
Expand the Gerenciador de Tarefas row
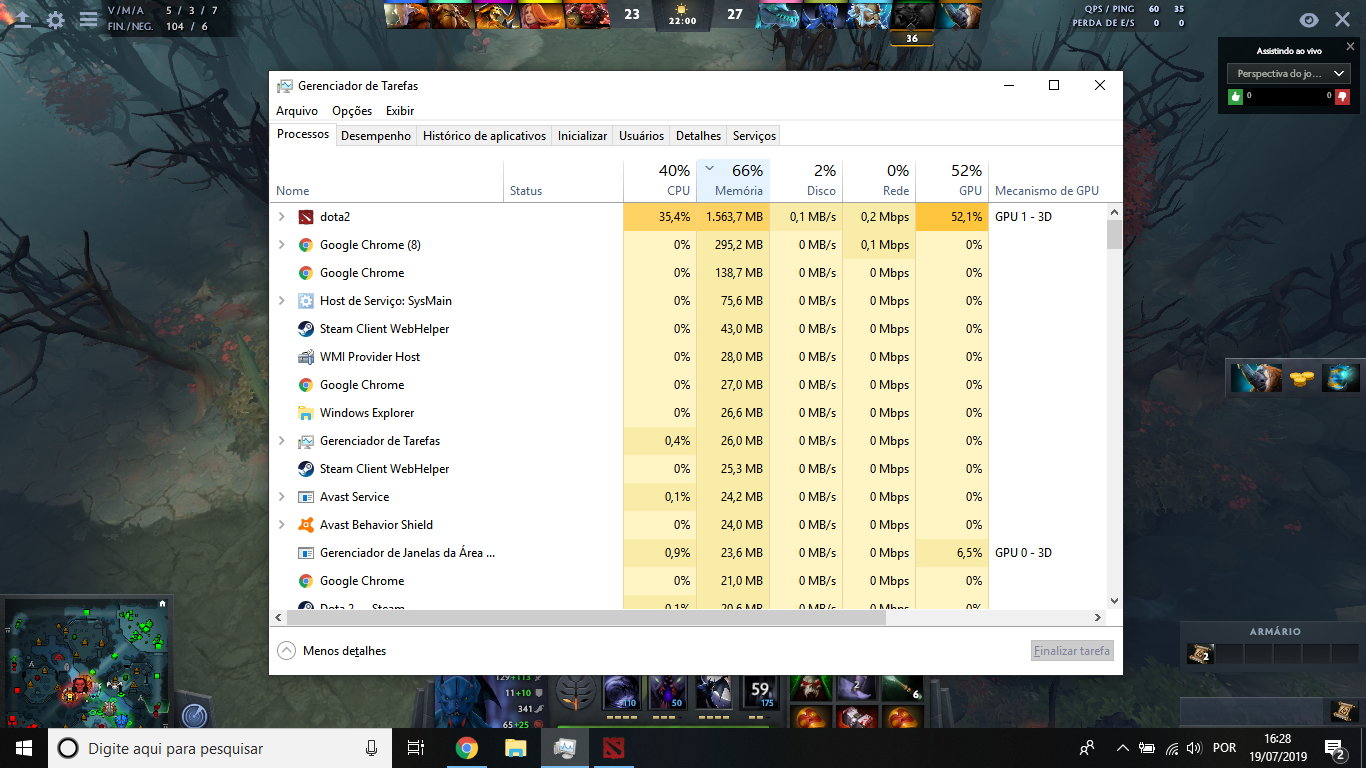282,441
